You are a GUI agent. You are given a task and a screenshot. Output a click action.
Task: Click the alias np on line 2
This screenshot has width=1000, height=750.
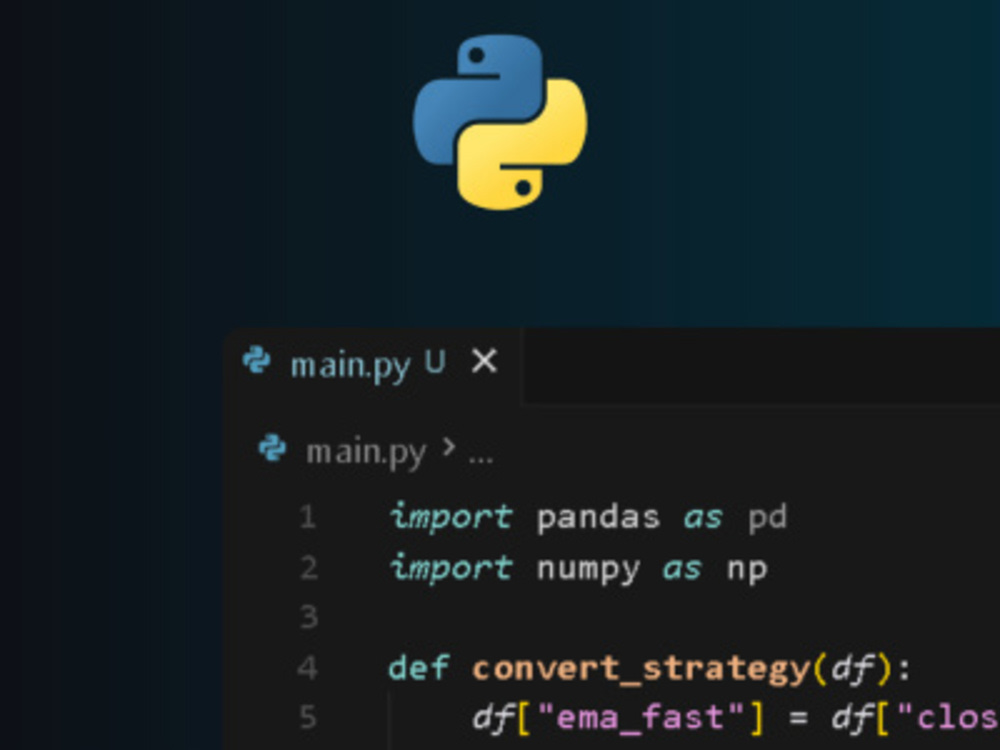coord(747,570)
